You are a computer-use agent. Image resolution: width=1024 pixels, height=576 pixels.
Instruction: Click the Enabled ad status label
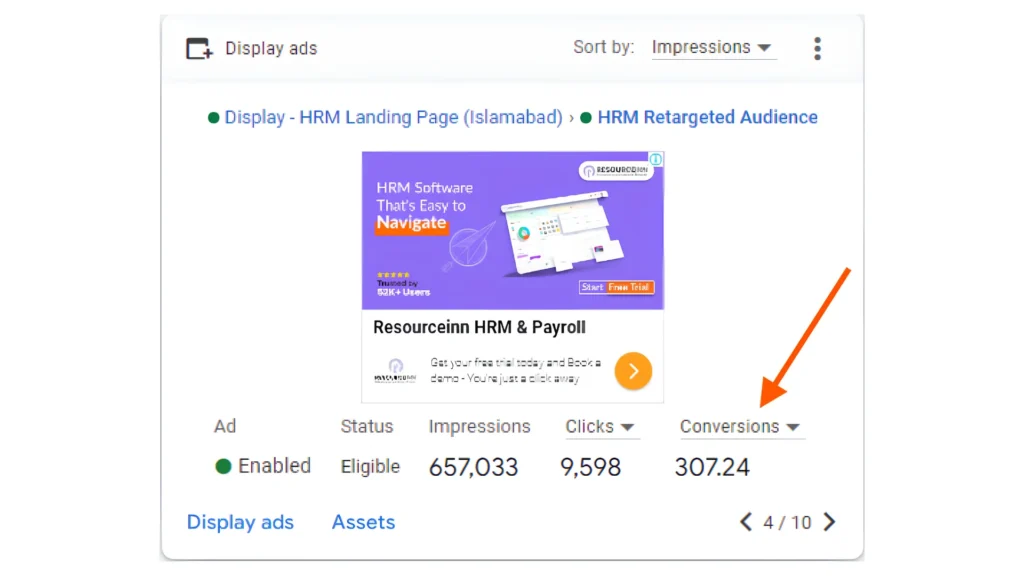pyautogui.click(x=274, y=466)
